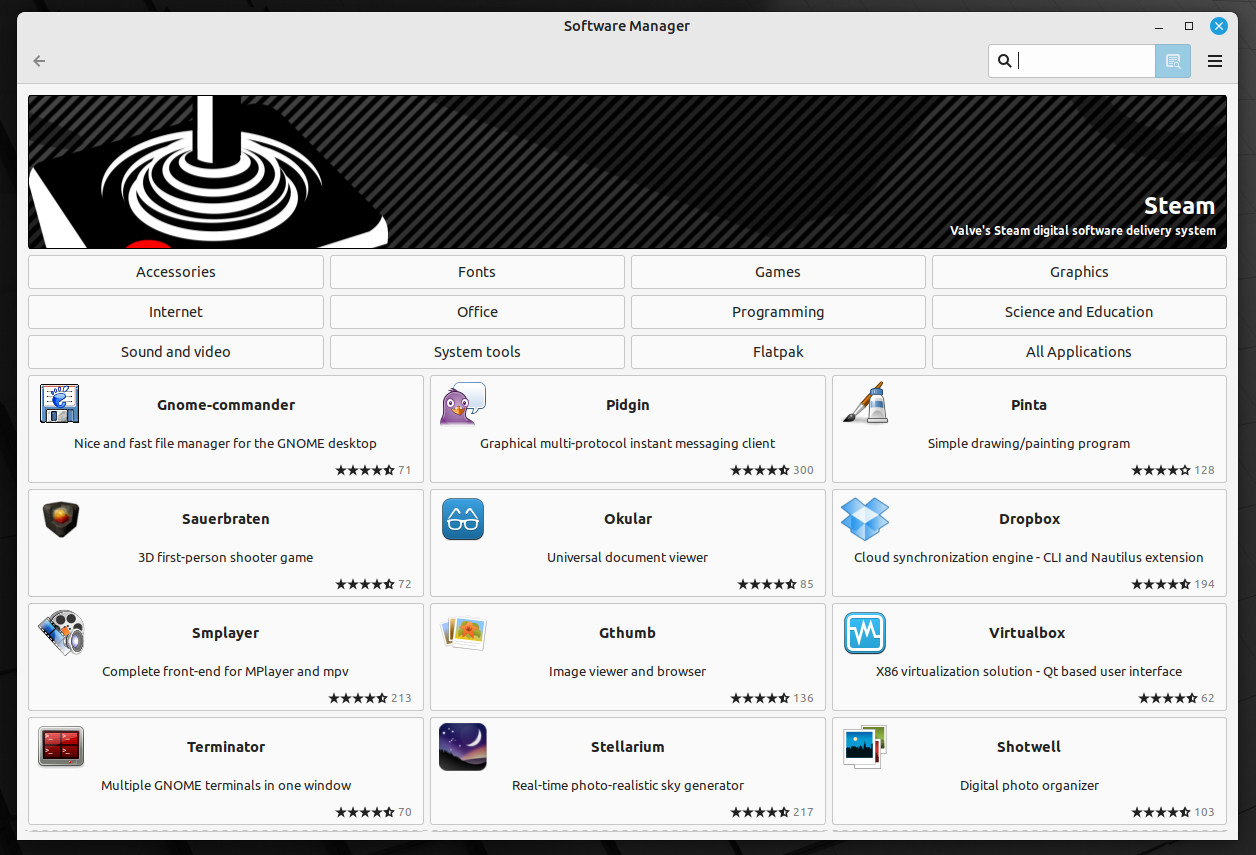The height and width of the screenshot is (855, 1256).
Task: Show Flatpak applications
Action: (778, 352)
